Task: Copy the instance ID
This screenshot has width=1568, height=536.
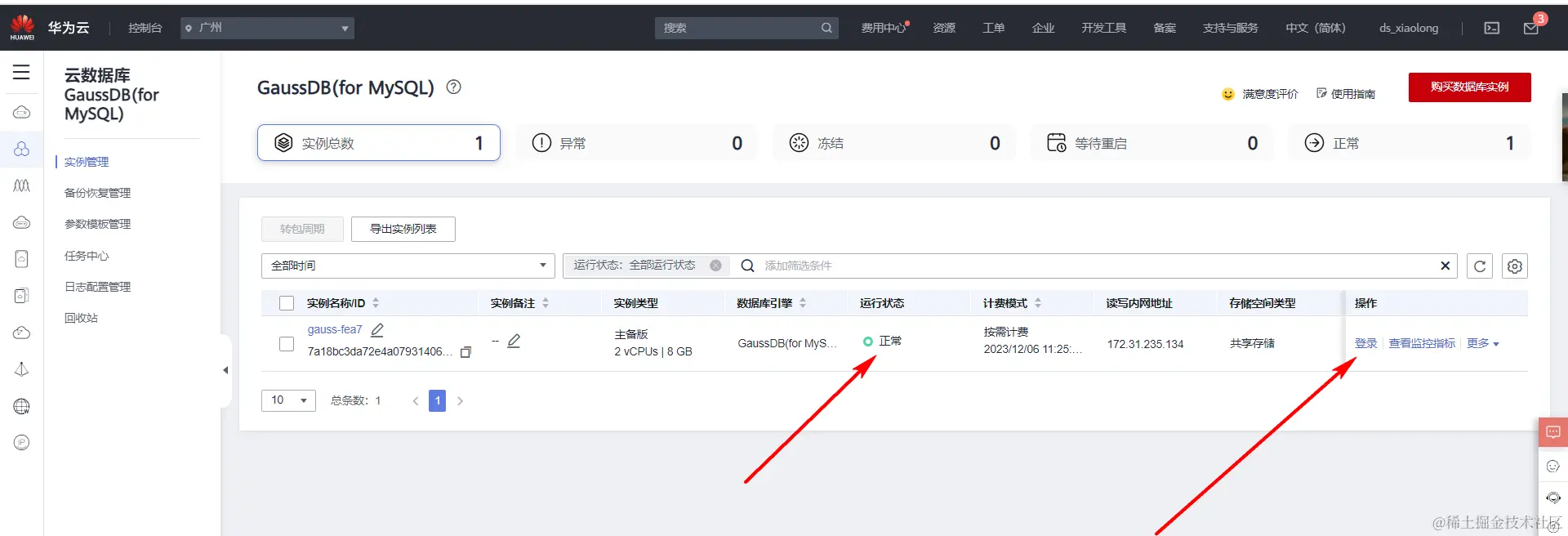Action: (465, 352)
